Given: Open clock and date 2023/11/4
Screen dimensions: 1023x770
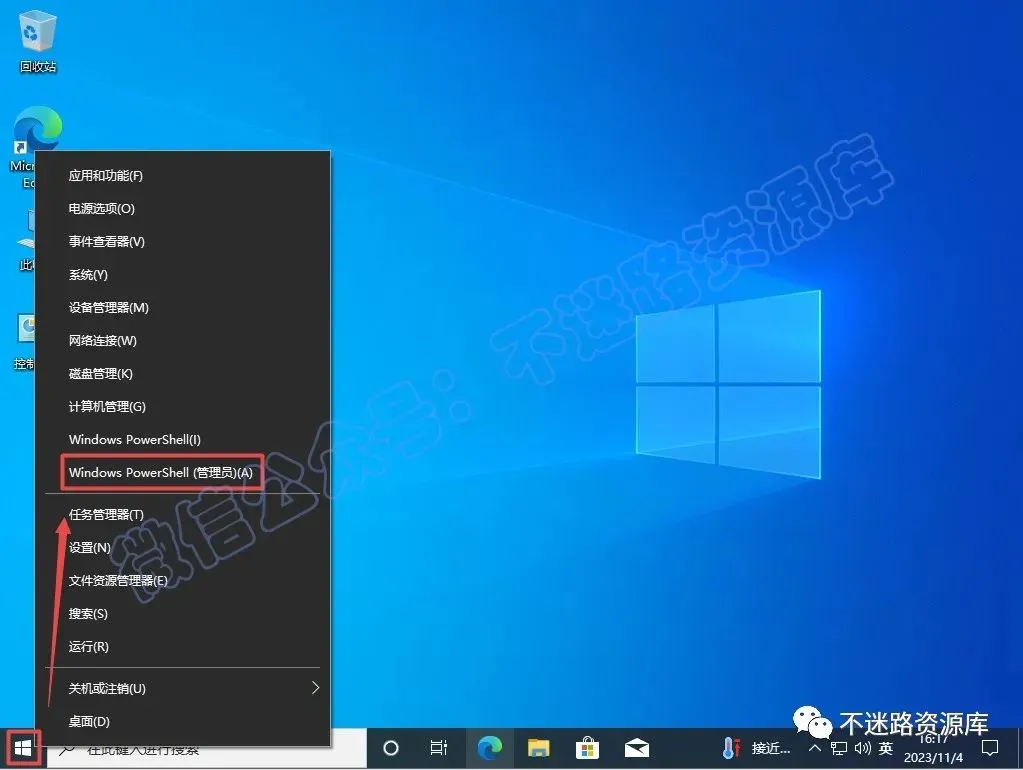Looking at the screenshot, I should (x=934, y=748).
